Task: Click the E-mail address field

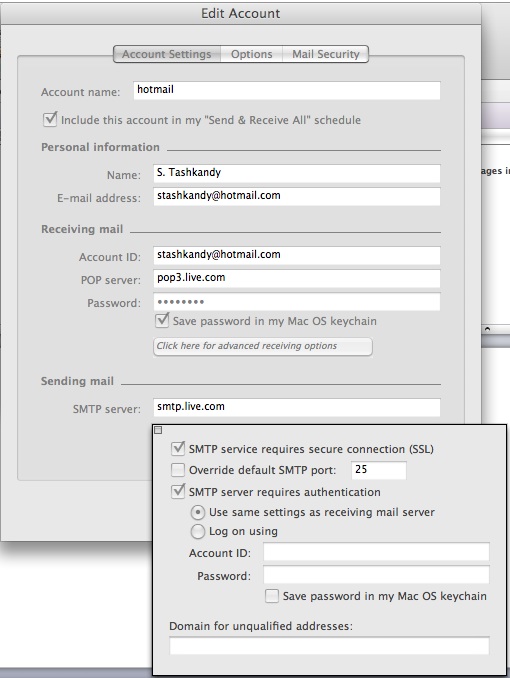Action: pyautogui.click(x=297, y=196)
